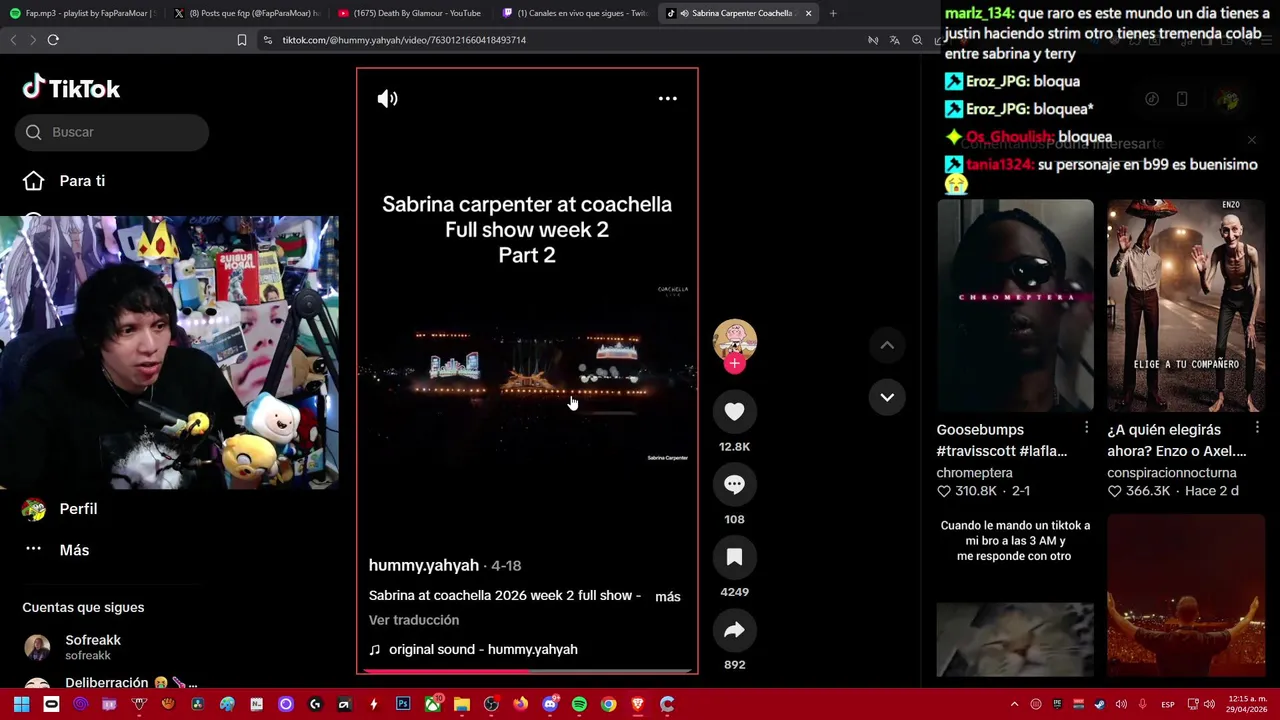This screenshot has height=720, width=1280.
Task: Go forward in browser history
Action: (32, 40)
